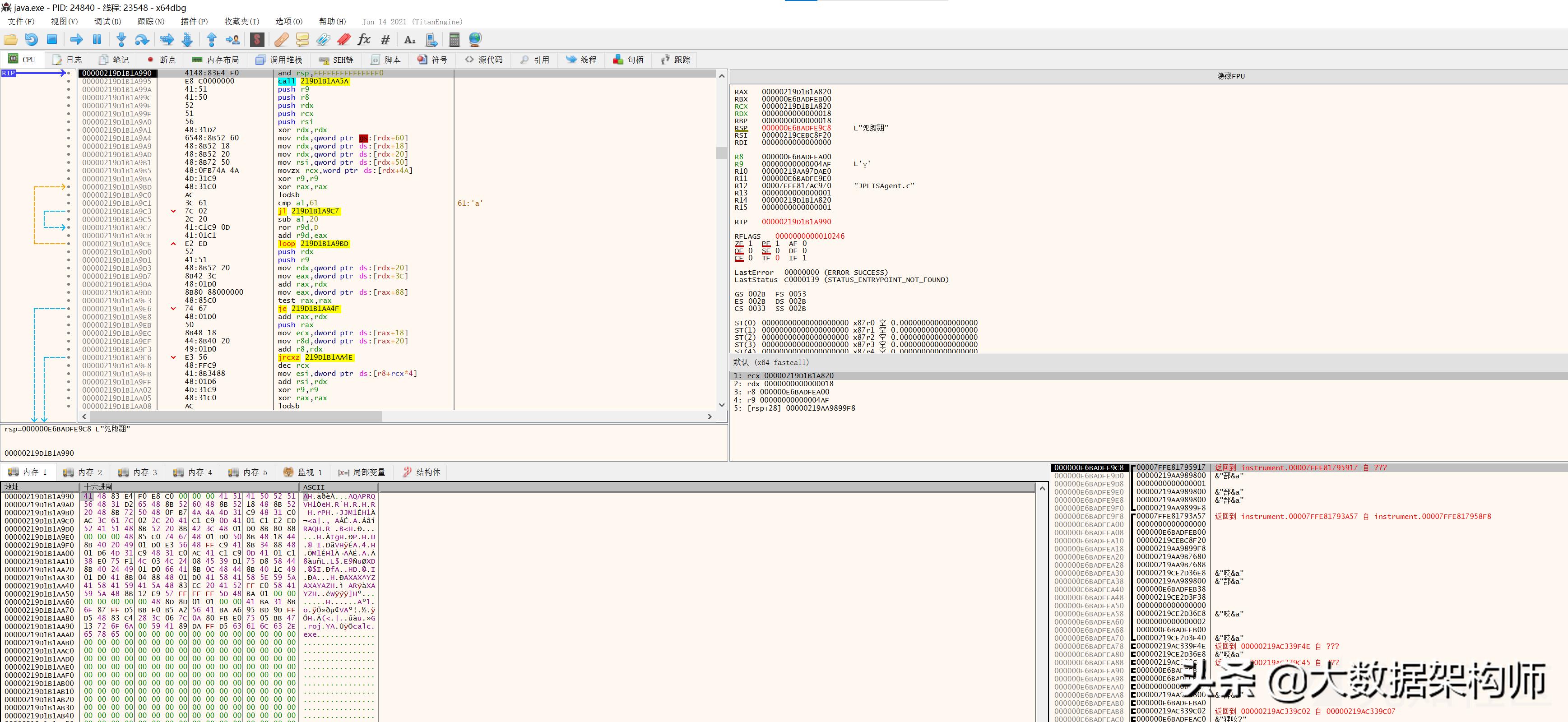1568x722 pixels.
Task: Open the Scylla red S icon
Action: [x=257, y=40]
